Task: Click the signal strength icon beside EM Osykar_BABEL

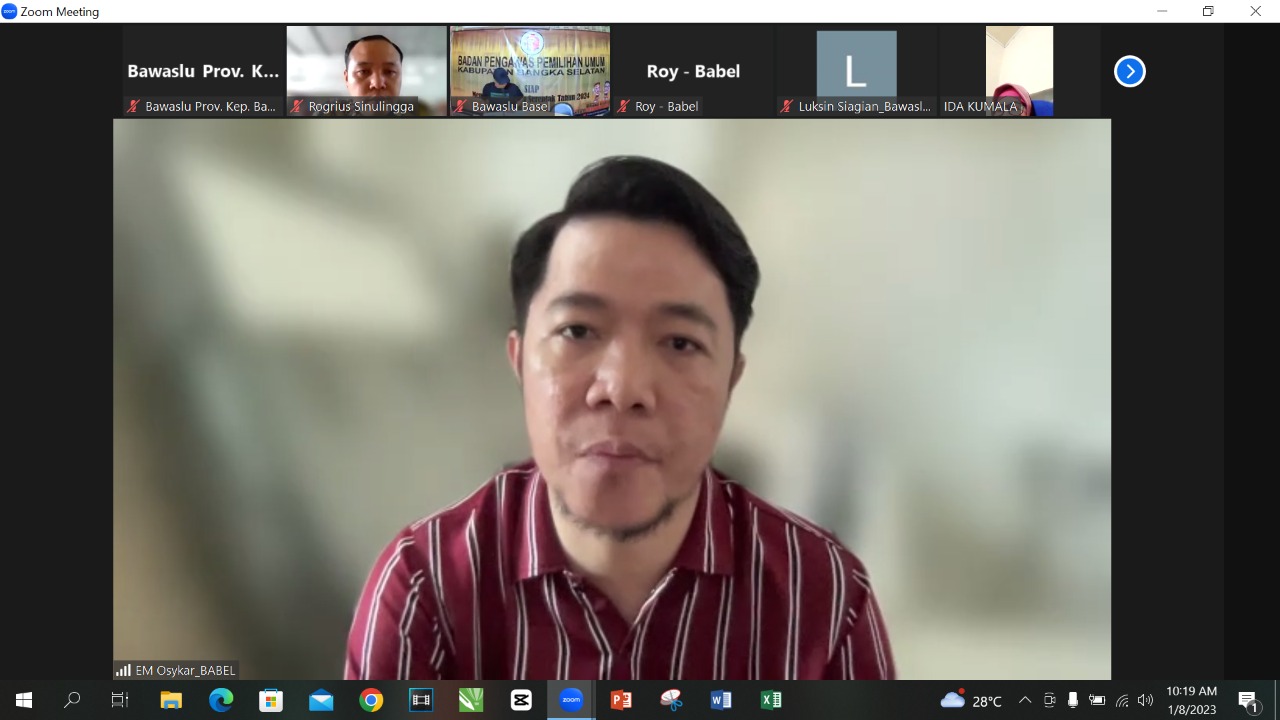Action: coord(123,670)
